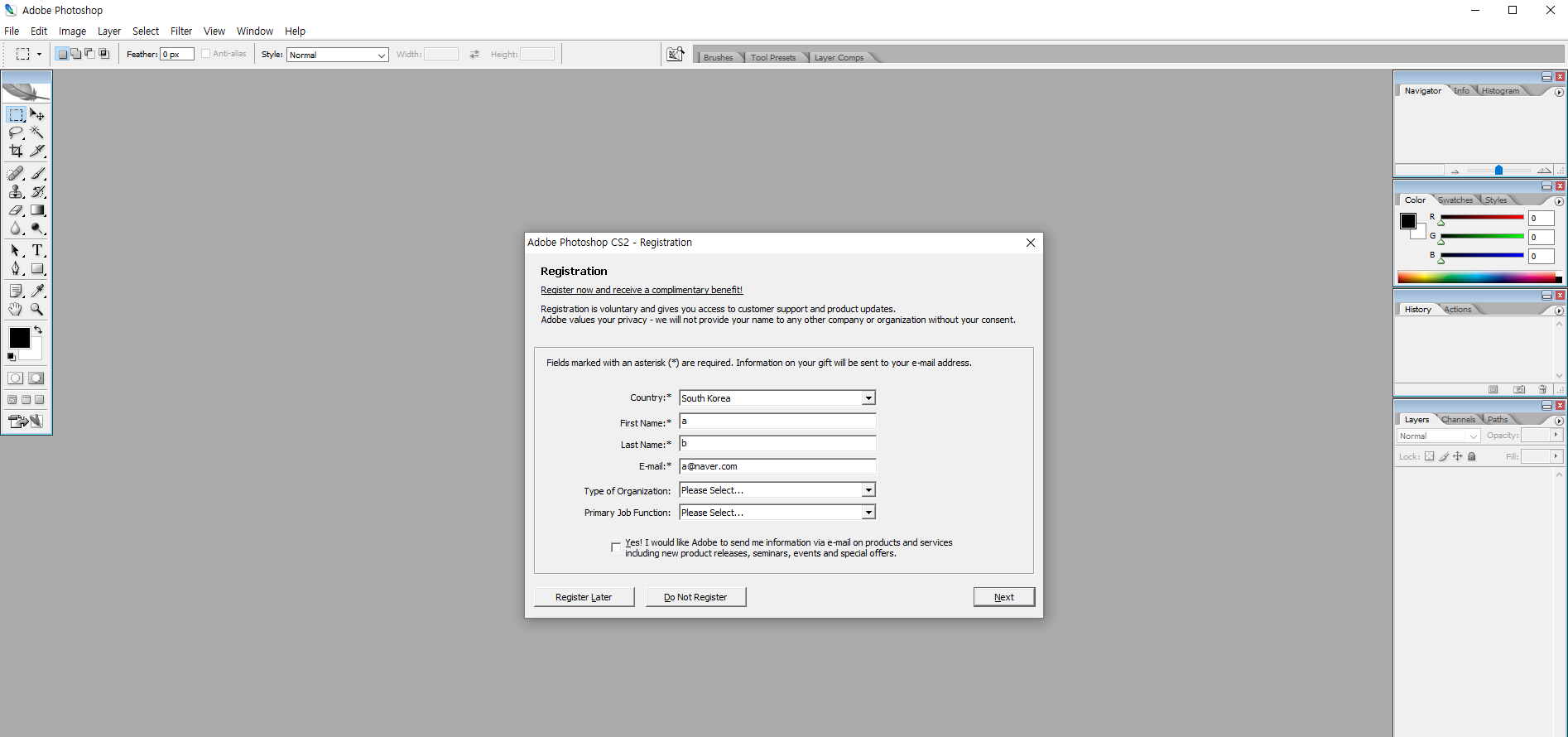Switch to Standard Screen Mode
The width and height of the screenshot is (1568, 737).
tap(12, 400)
